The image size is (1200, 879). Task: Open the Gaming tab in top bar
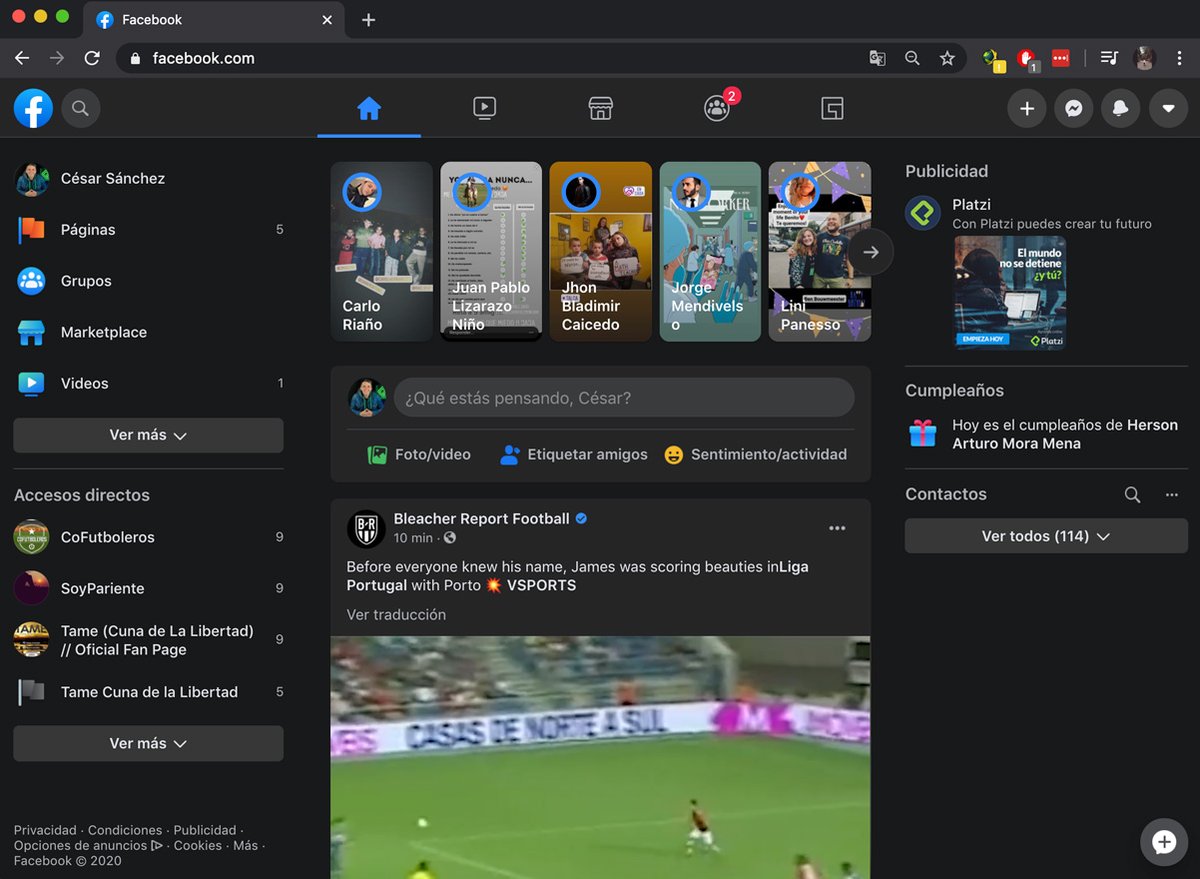[832, 108]
